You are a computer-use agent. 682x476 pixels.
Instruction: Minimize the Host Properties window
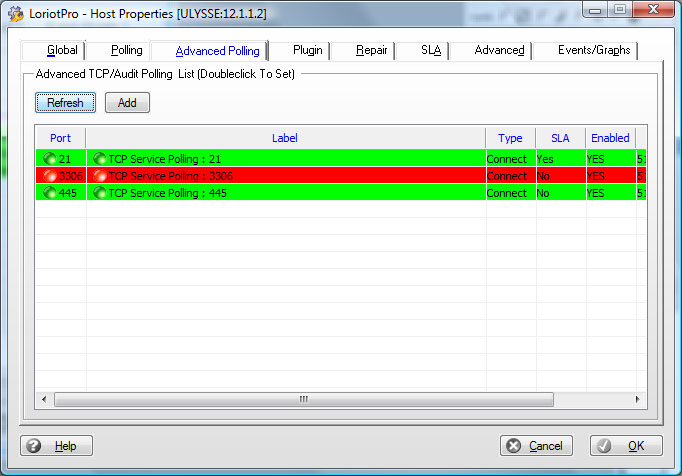point(595,10)
